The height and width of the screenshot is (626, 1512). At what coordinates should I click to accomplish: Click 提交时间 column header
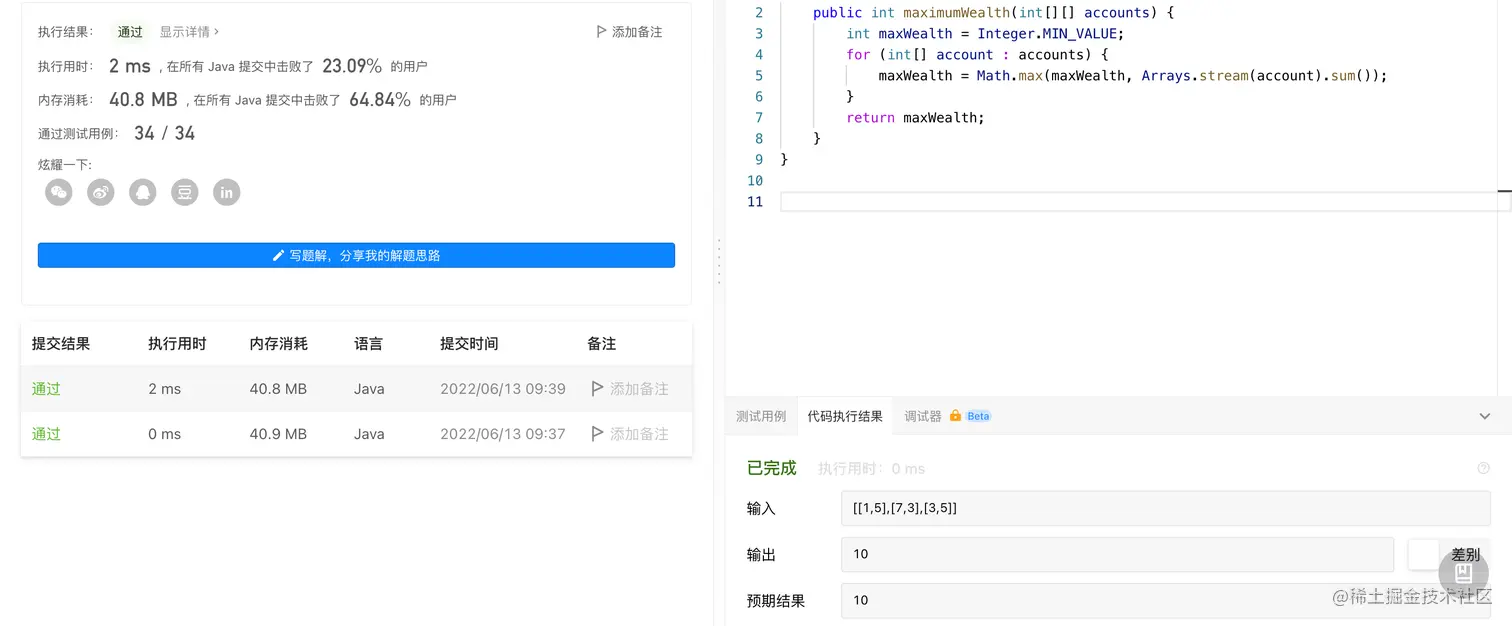[469, 344]
